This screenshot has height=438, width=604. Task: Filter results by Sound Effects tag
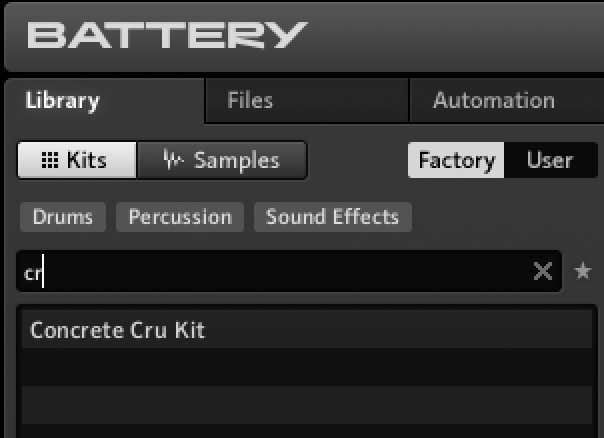click(332, 217)
